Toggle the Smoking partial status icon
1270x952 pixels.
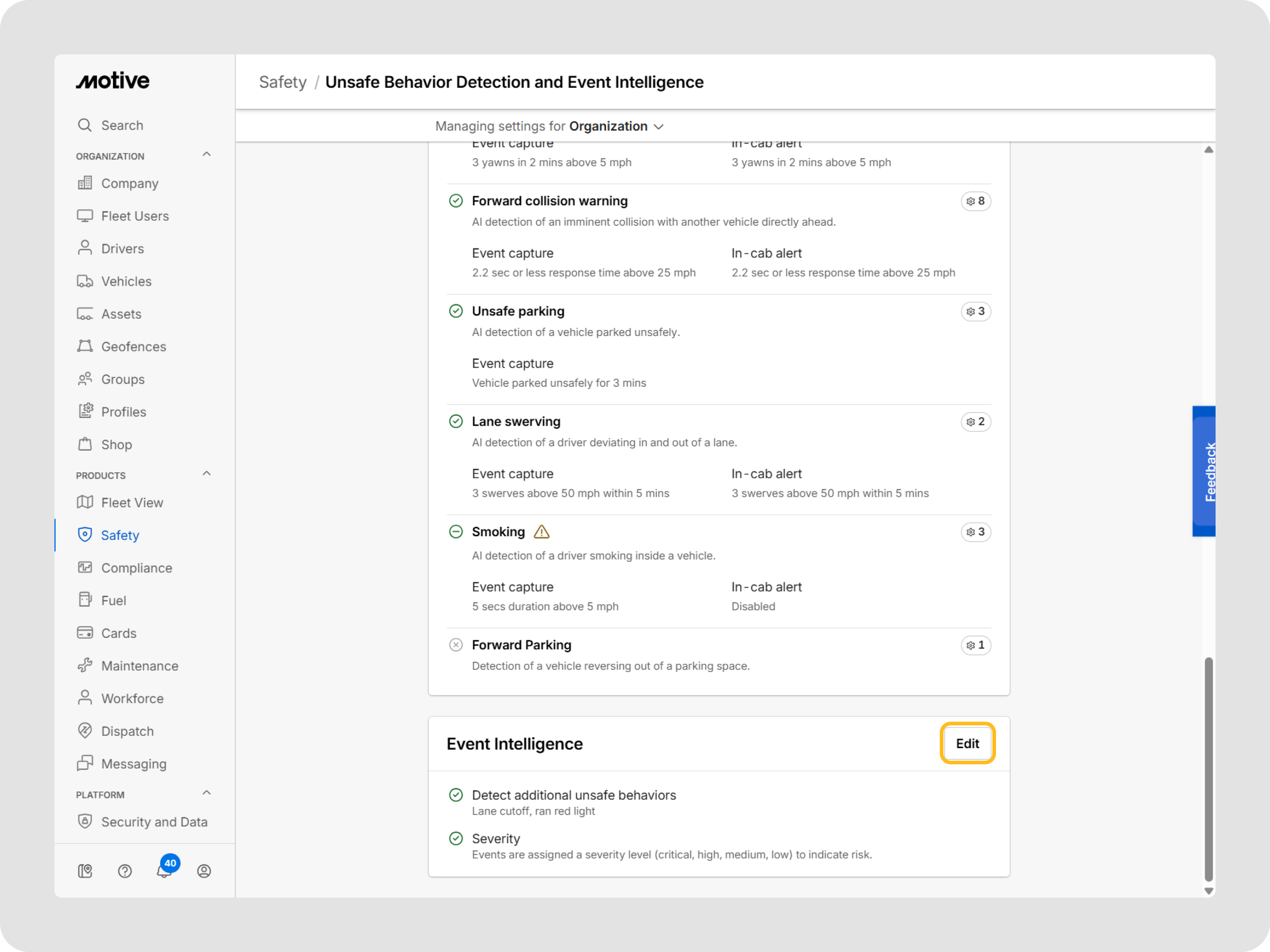click(x=456, y=532)
